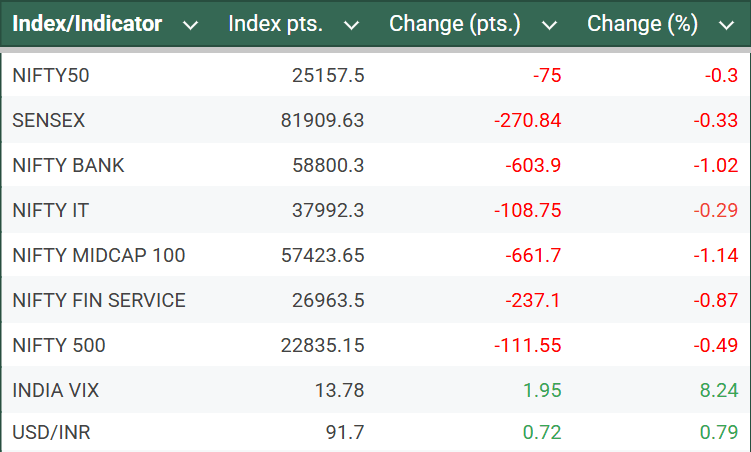Click the Change (%) header label
Viewport: 751px width, 452px height.
(642, 24)
